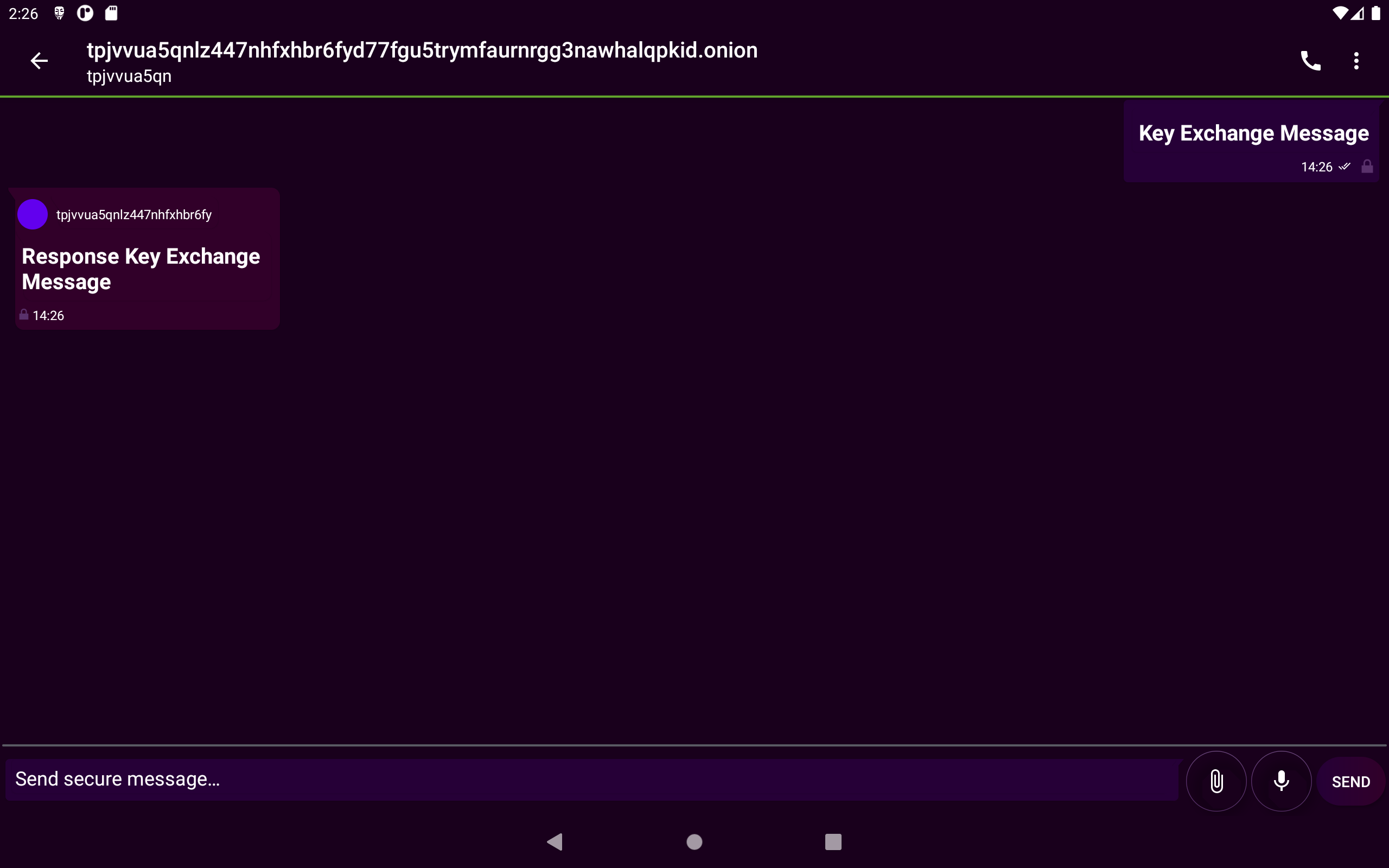Image resolution: width=1389 pixels, height=868 pixels.
Task: Open the three-dot overflow menu
Action: 1356,60
